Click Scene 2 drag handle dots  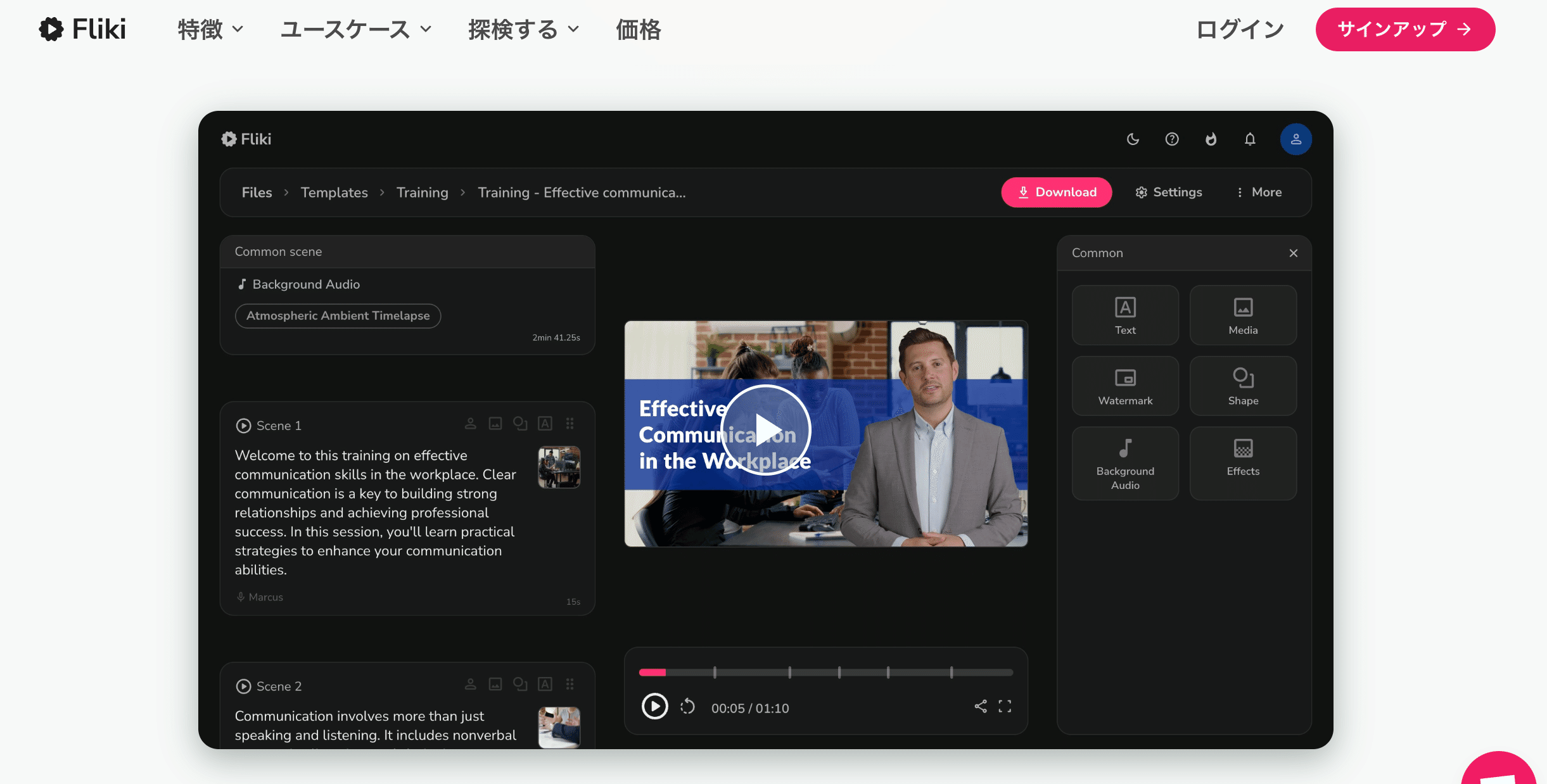click(x=570, y=684)
